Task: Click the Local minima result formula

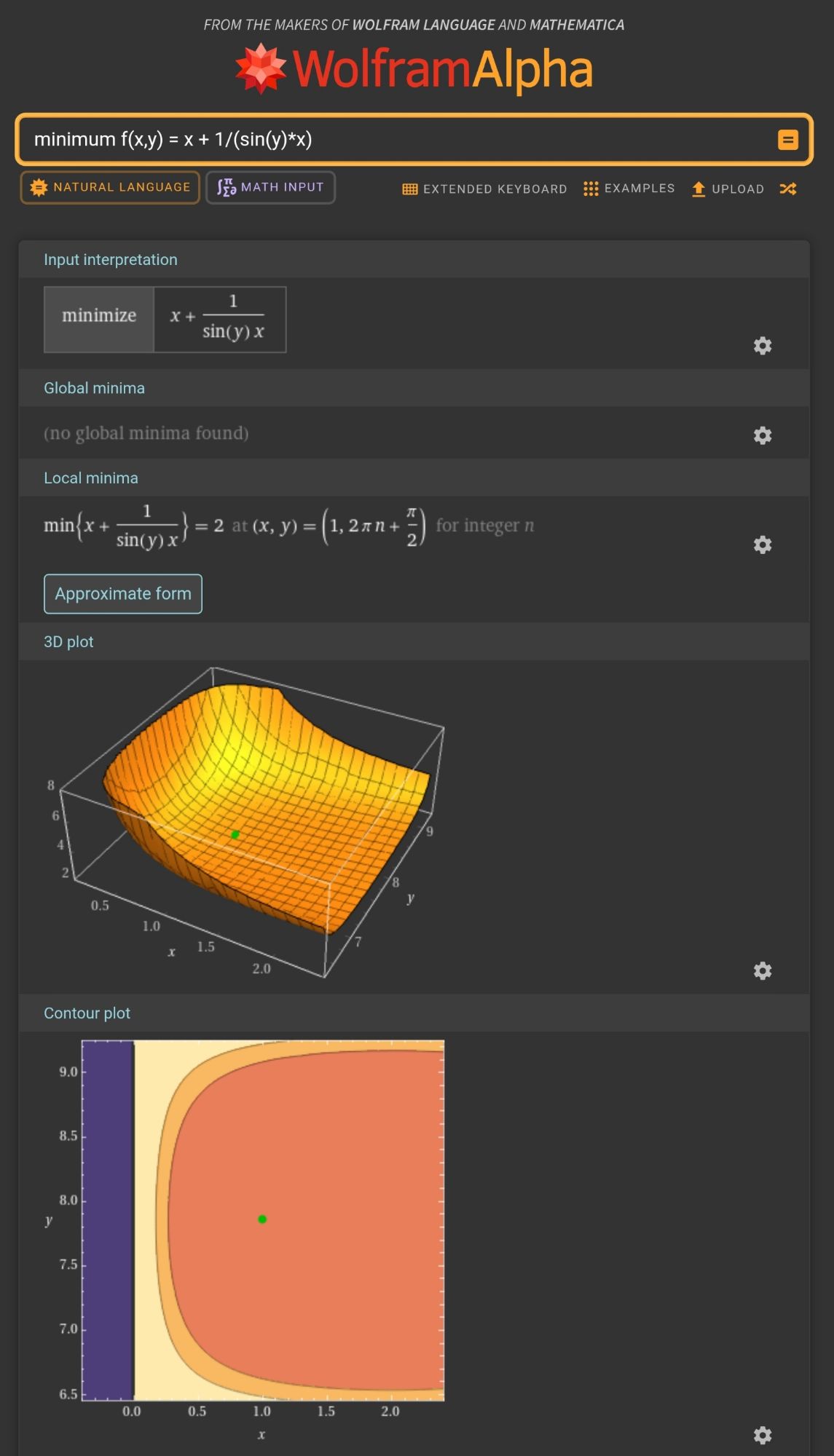Action: (288, 526)
